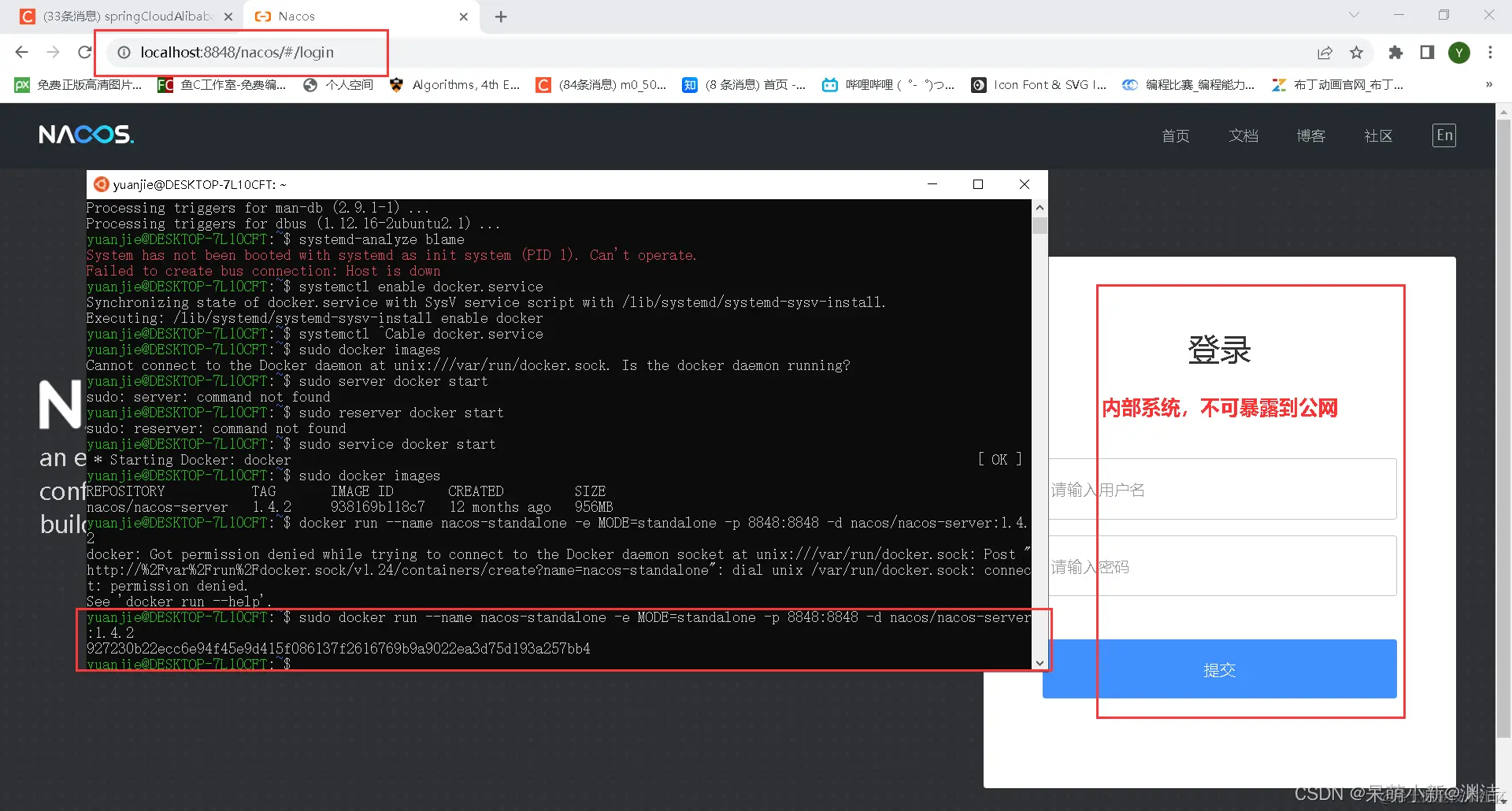1512x811 pixels.
Task: Open the Icon Font & SVG bookmark
Action: [x=1039, y=85]
